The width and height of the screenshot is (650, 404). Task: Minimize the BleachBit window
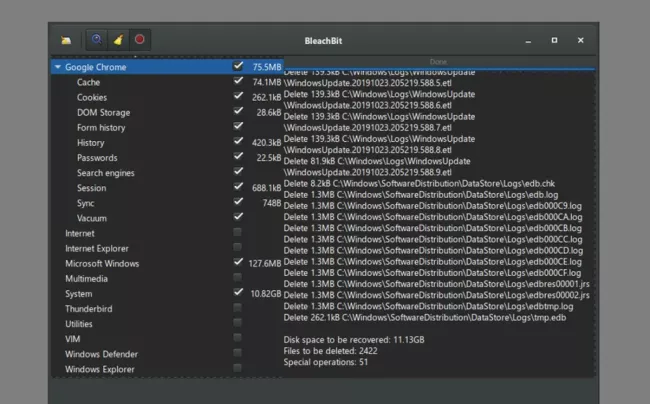528,41
